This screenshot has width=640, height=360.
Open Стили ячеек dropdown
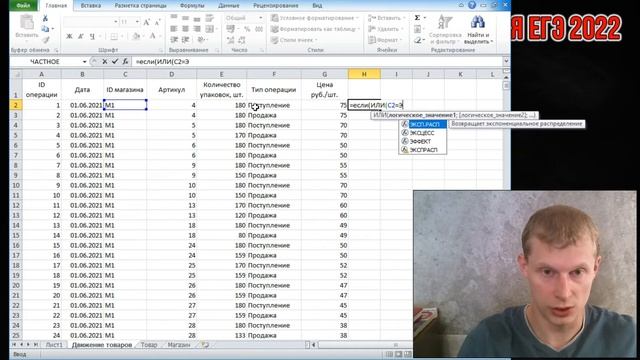[x=293, y=40]
